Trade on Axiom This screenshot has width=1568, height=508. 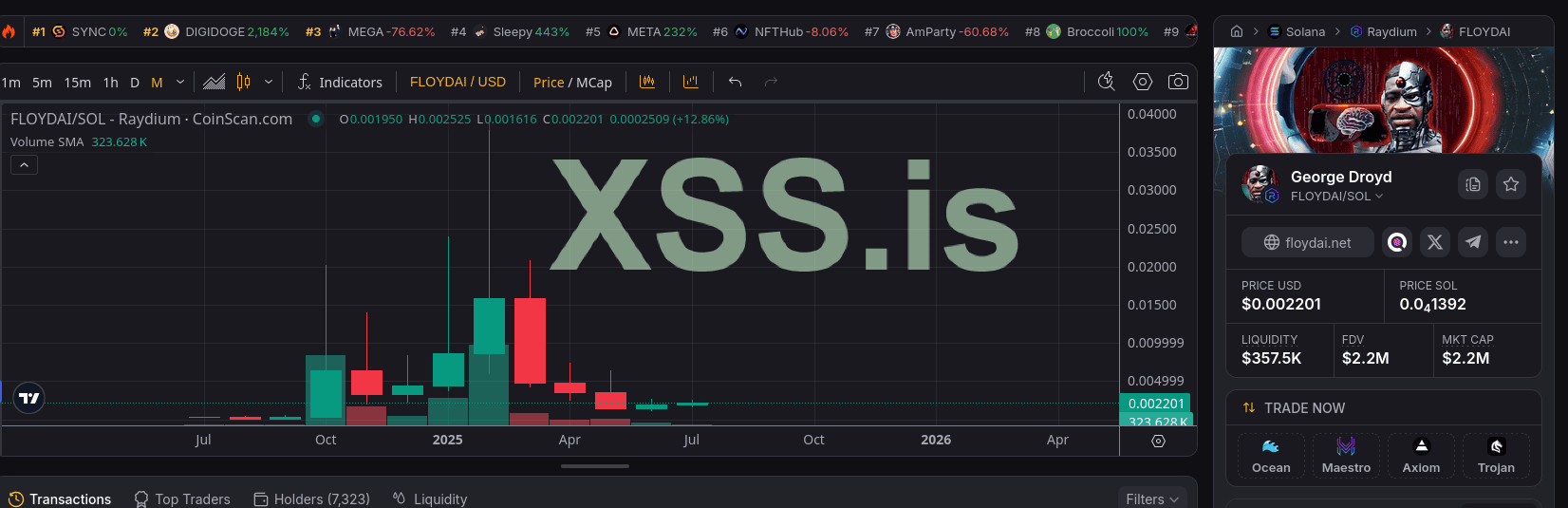(1421, 457)
